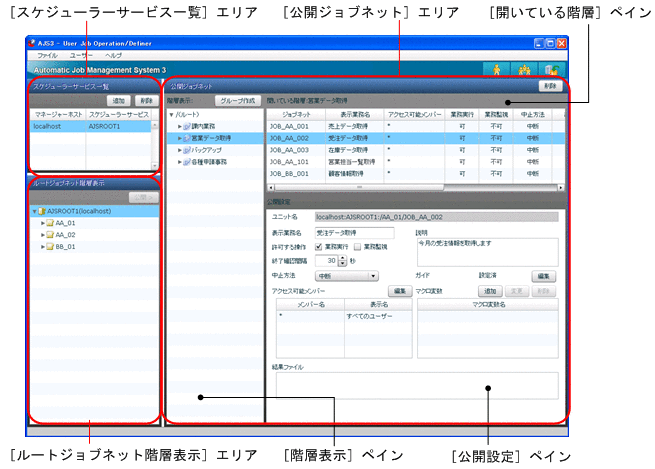655x469 pixels.
Task: Click the user group icon in the header
Action: [523, 70]
